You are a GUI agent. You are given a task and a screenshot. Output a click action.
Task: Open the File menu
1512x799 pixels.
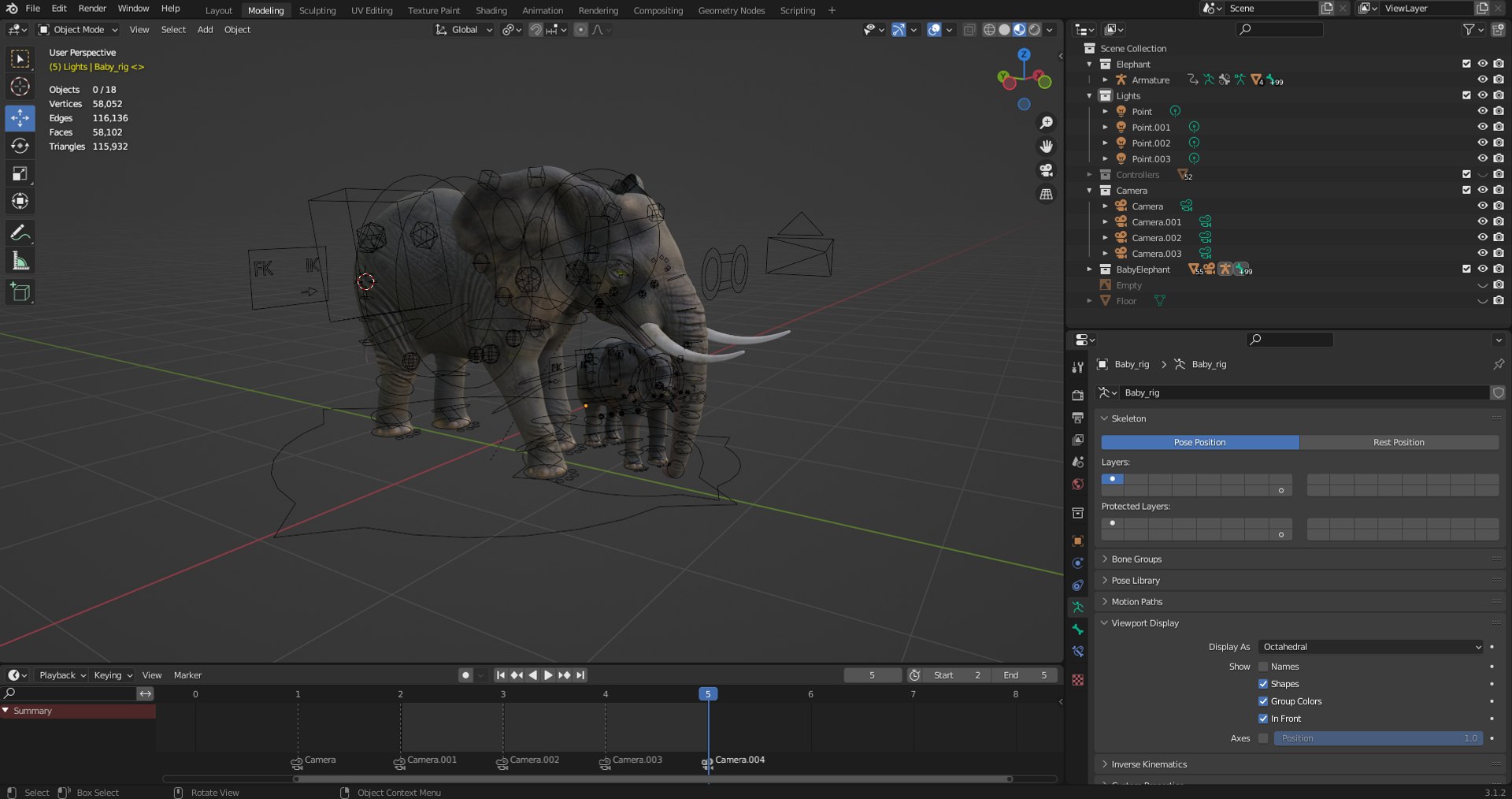33,9
